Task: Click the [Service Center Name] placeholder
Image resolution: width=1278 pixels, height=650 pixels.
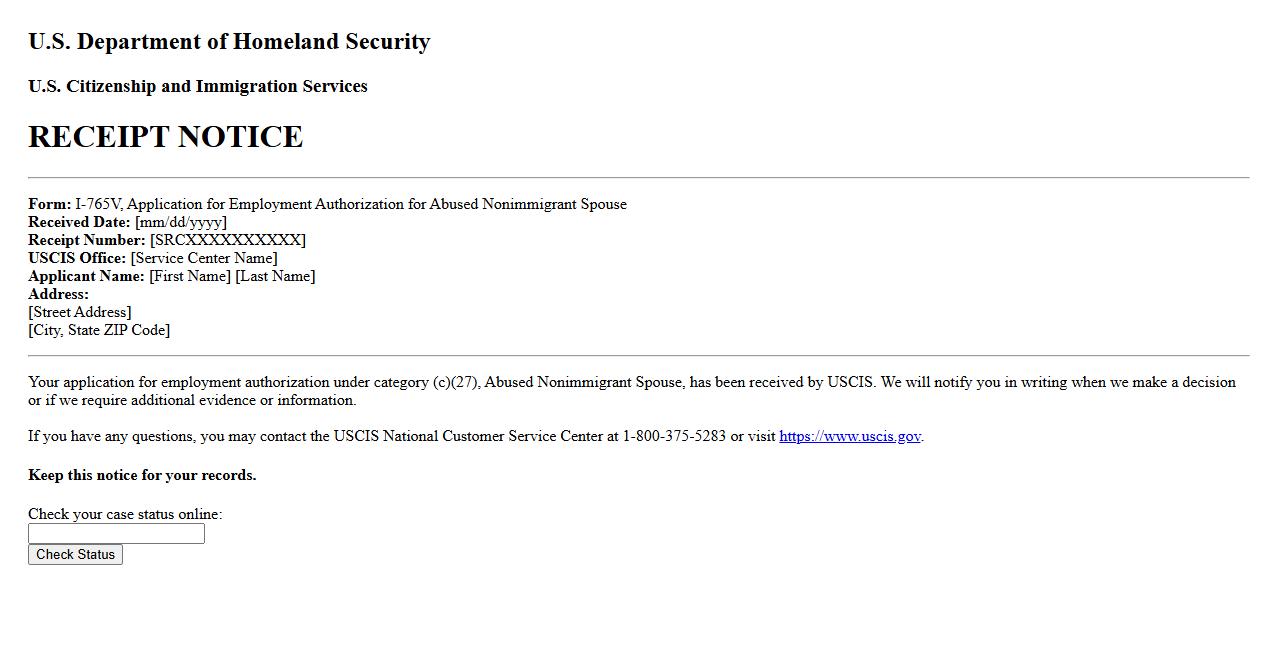Action: pos(204,258)
